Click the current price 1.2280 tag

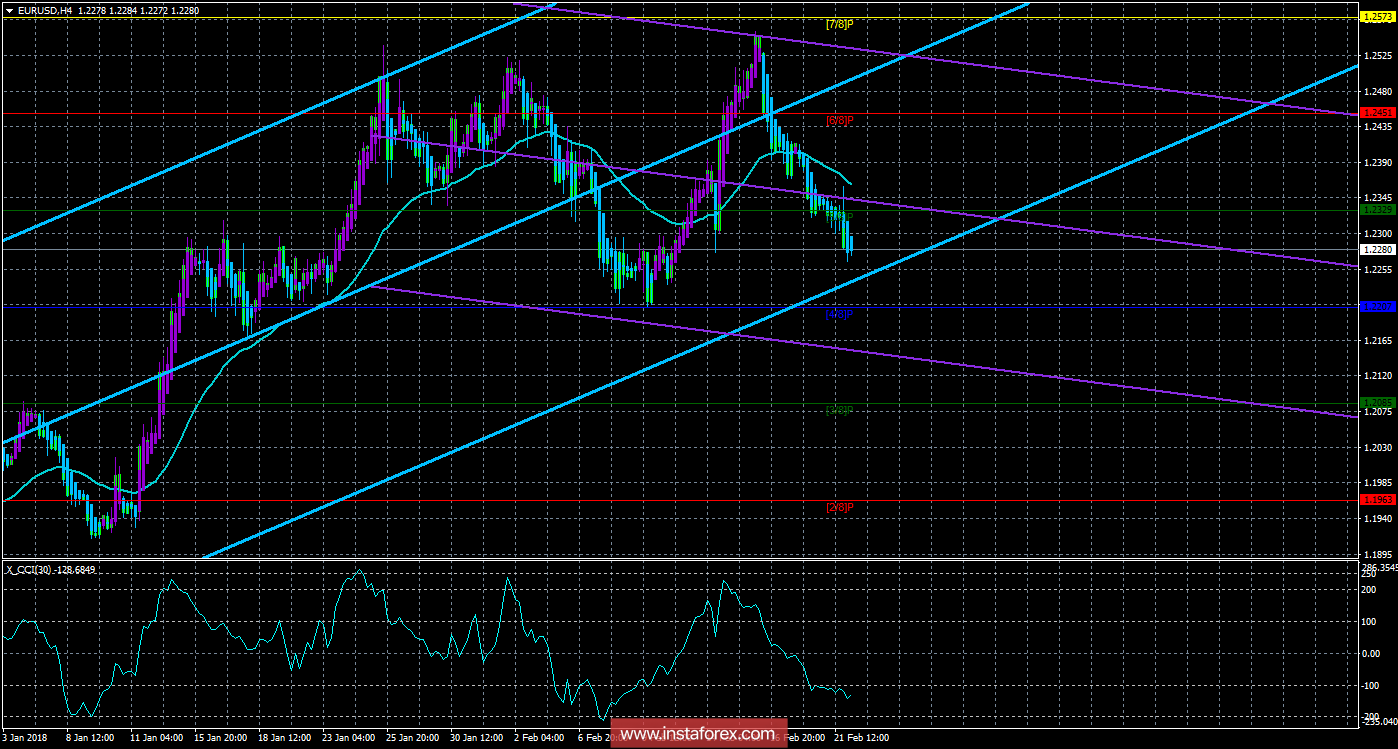point(1377,249)
